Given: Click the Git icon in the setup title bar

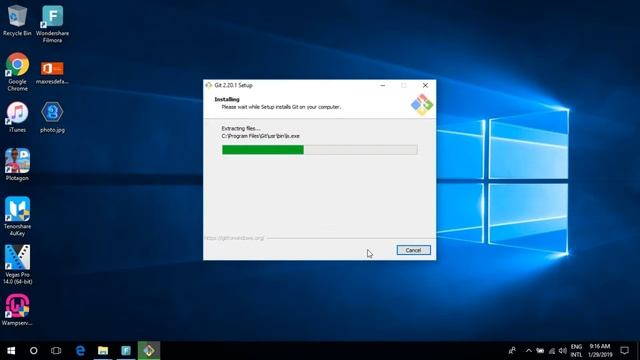Looking at the screenshot, I should click(x=209, y=85).
